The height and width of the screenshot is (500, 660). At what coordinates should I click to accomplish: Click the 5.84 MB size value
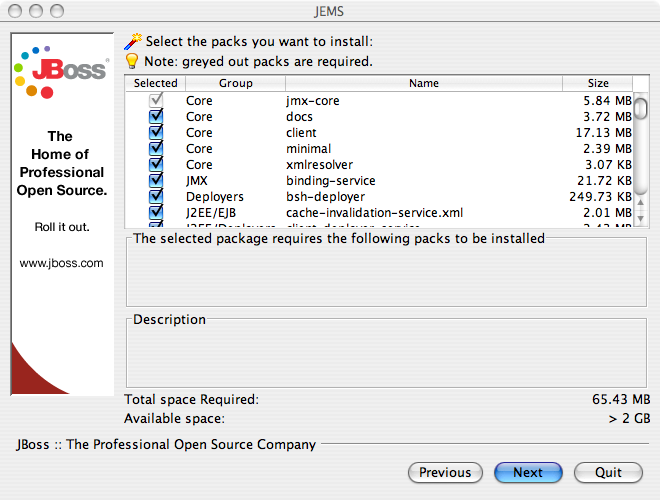tap(607, 101)
